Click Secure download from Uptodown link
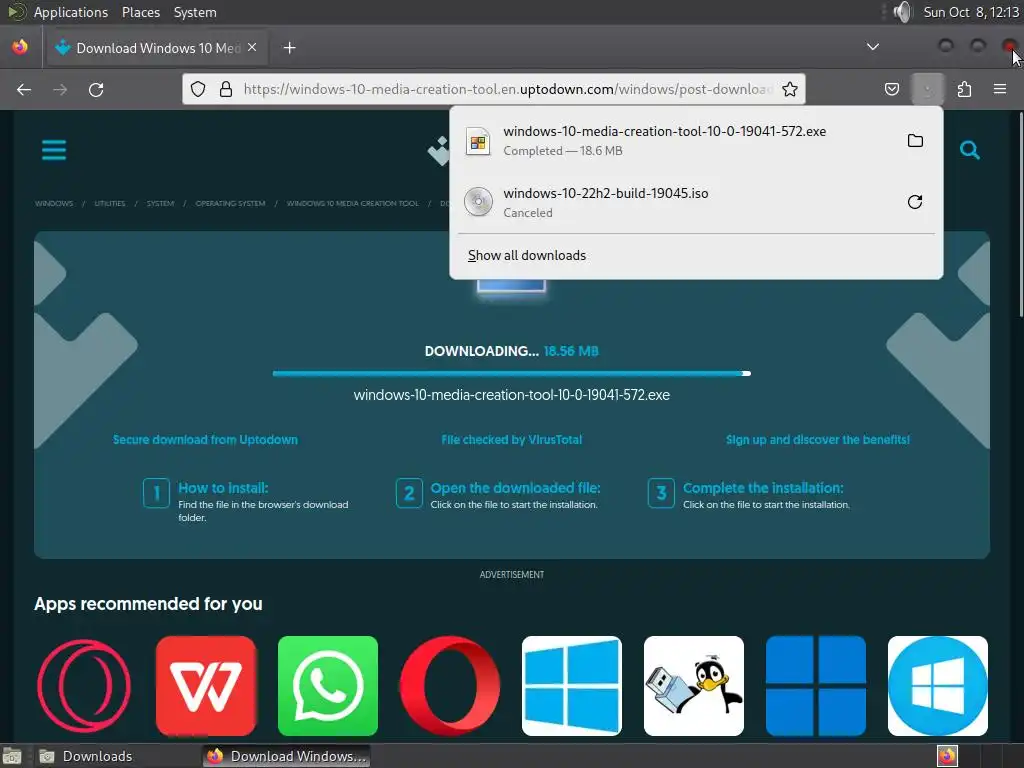This screenshot has width=1024, height=768. click(x=205, y=440)
